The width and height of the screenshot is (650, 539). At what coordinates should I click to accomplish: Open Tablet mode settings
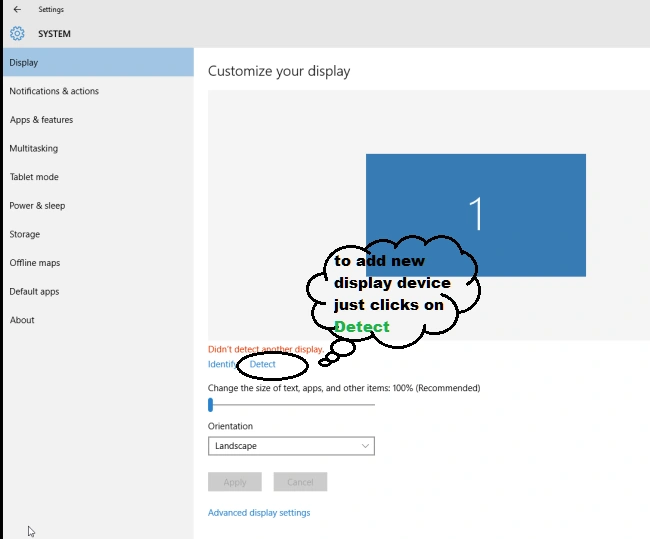pyautogui.click(x=98, y=177)
